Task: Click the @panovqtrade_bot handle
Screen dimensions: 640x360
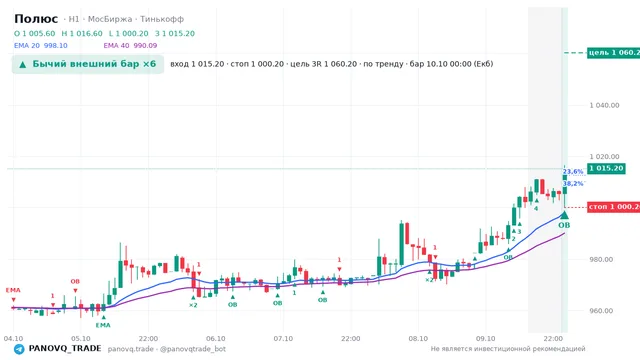Action: click(x=193, y=349)
